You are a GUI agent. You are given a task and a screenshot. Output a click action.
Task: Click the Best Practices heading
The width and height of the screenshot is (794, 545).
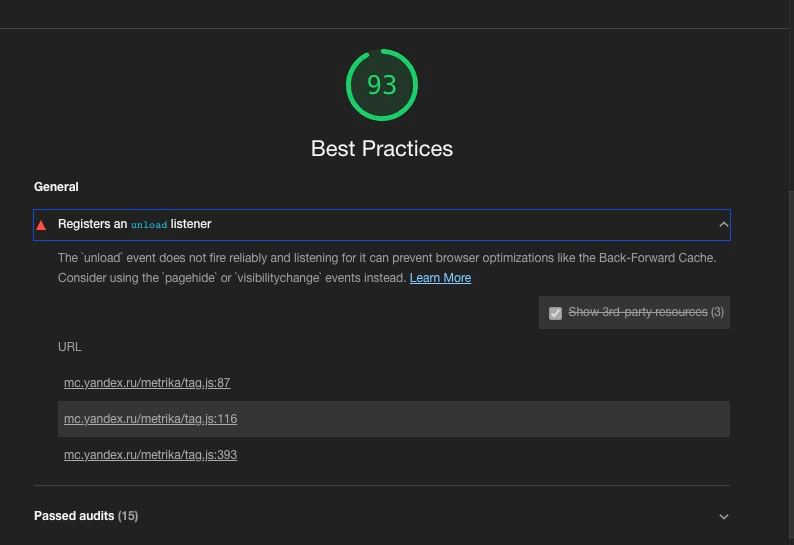pos(382,149)
